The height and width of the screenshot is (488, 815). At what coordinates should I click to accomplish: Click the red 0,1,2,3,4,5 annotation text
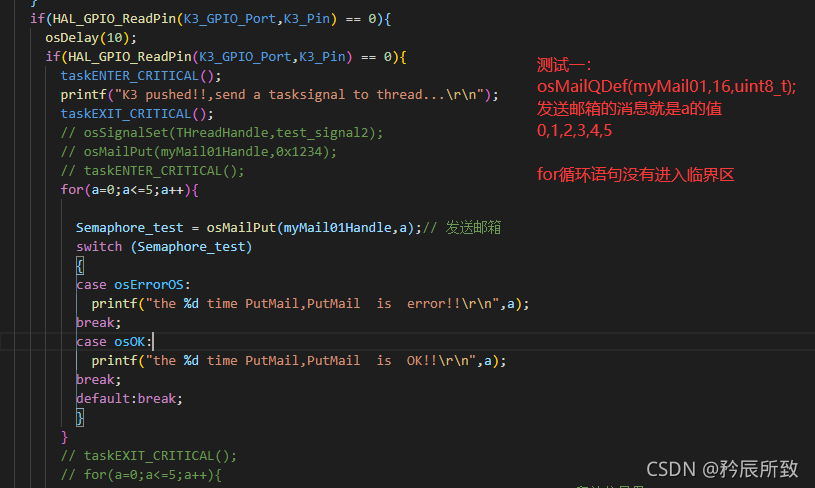[x=574, y=130]
